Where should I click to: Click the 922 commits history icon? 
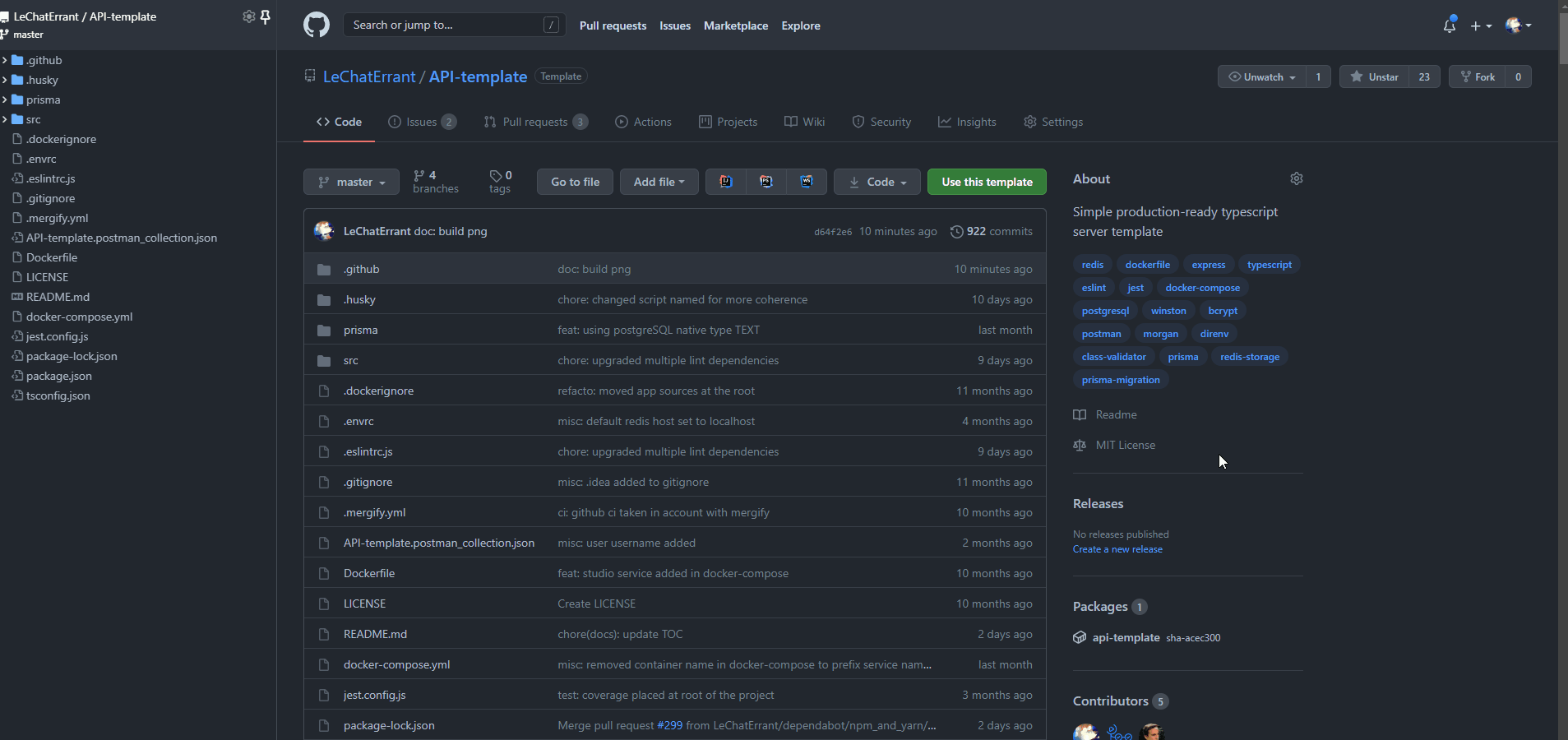pyautogui.click(x=956, y=232)
